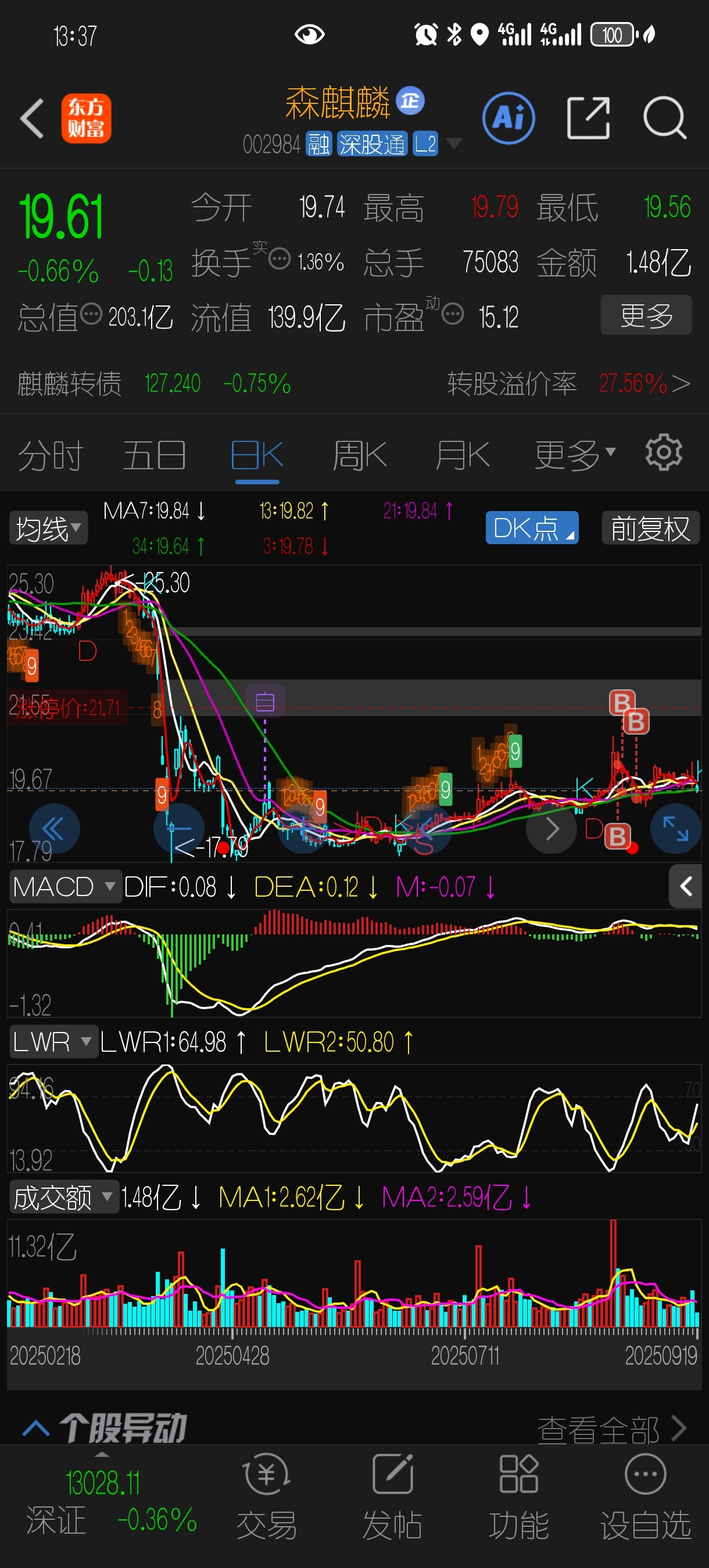Tap the eye icon in status bar

tap(309, 35)
